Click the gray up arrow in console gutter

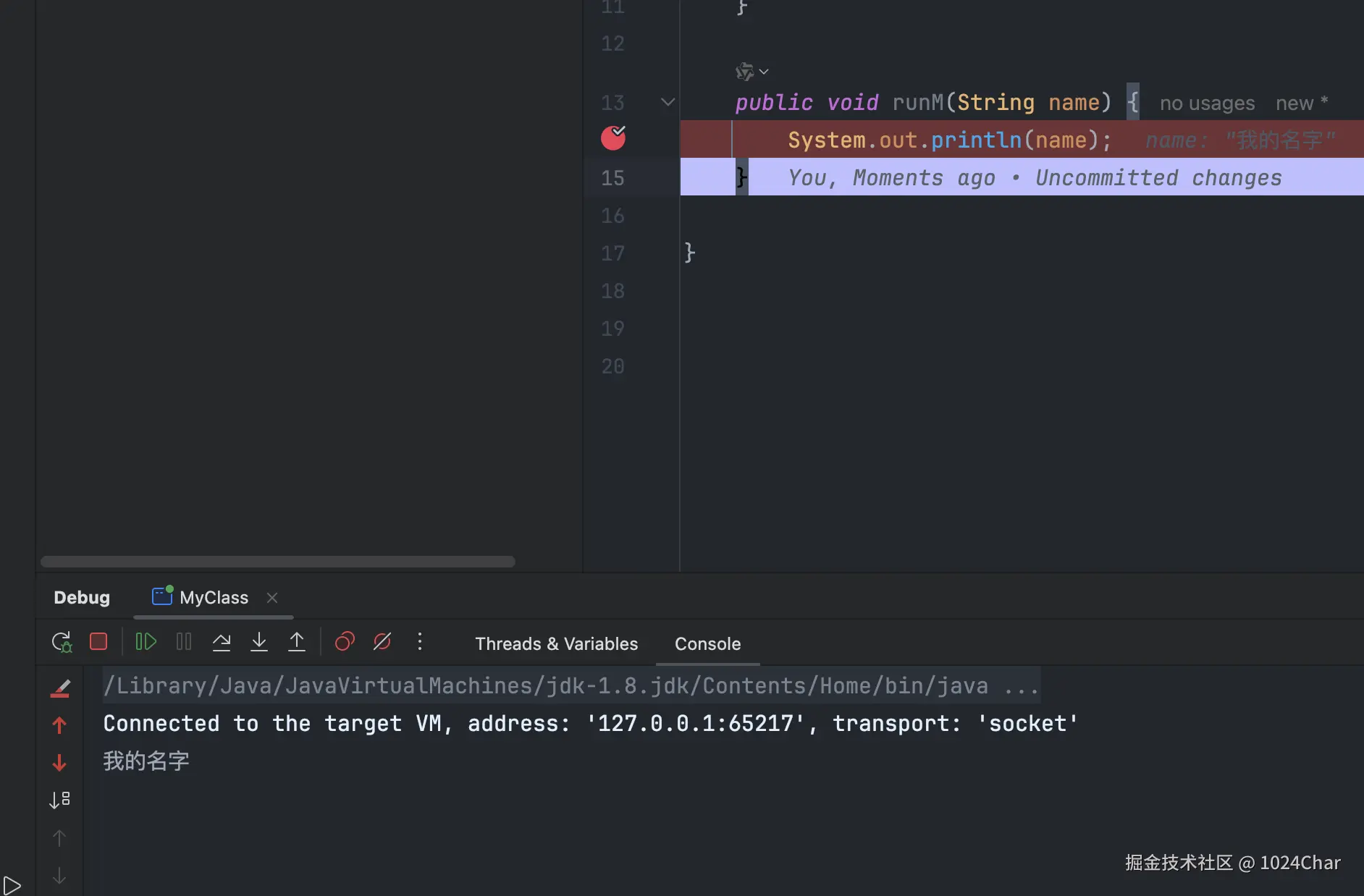point(59,838)
